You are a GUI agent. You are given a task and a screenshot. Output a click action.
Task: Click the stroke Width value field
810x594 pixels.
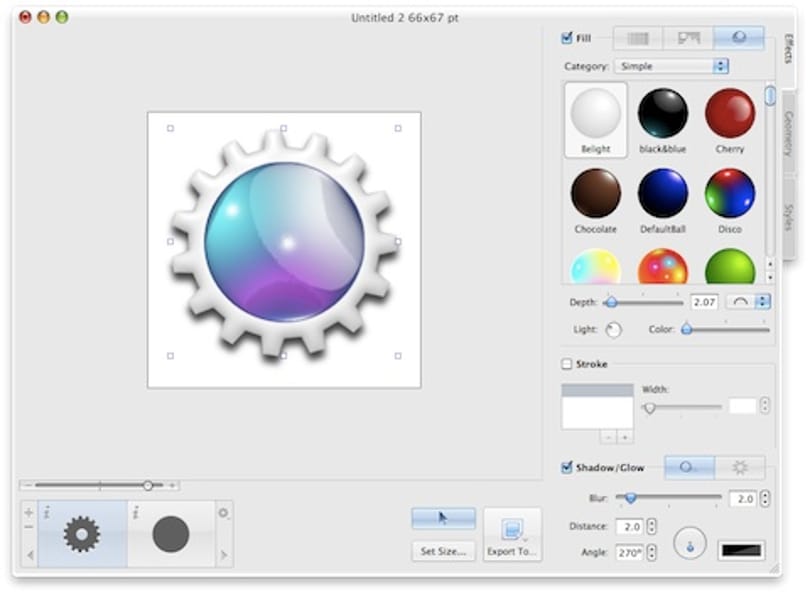click(x=742, y=406)
